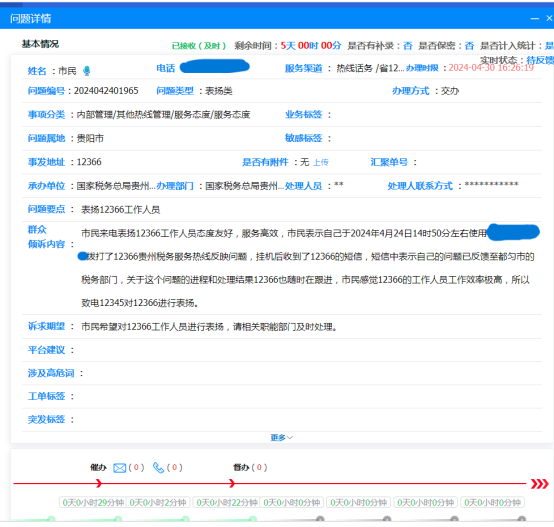Click the first red arrow marker on timeline
The height and width of the screenshot is (527, 554).
pyautogui.click(x=99, y=484)
